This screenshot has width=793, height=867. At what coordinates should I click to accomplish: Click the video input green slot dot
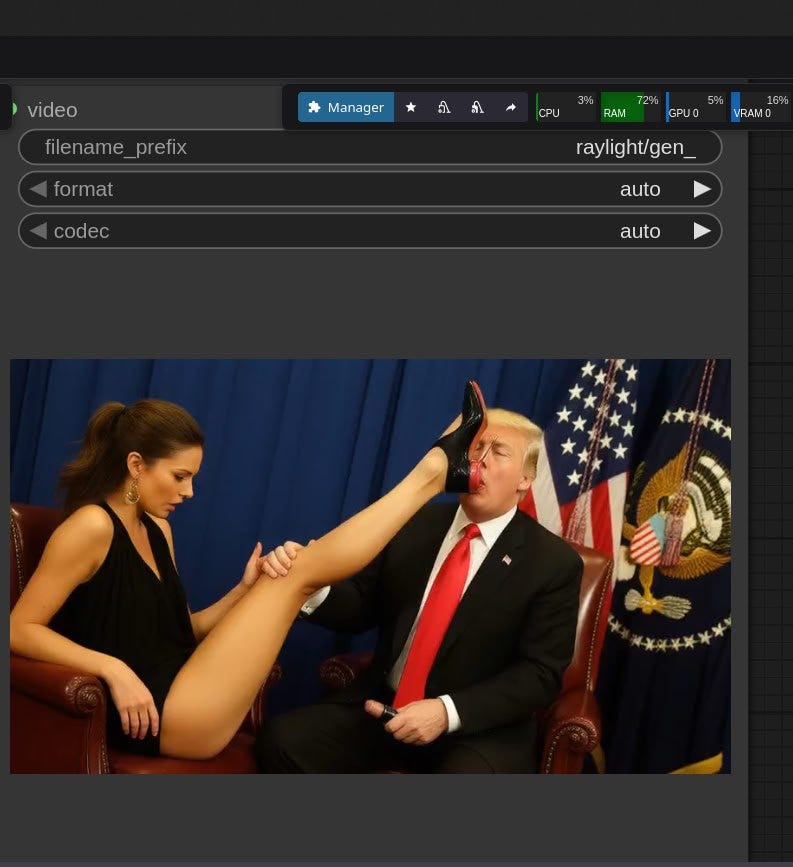pyautogui.click(x=14, y=109)
